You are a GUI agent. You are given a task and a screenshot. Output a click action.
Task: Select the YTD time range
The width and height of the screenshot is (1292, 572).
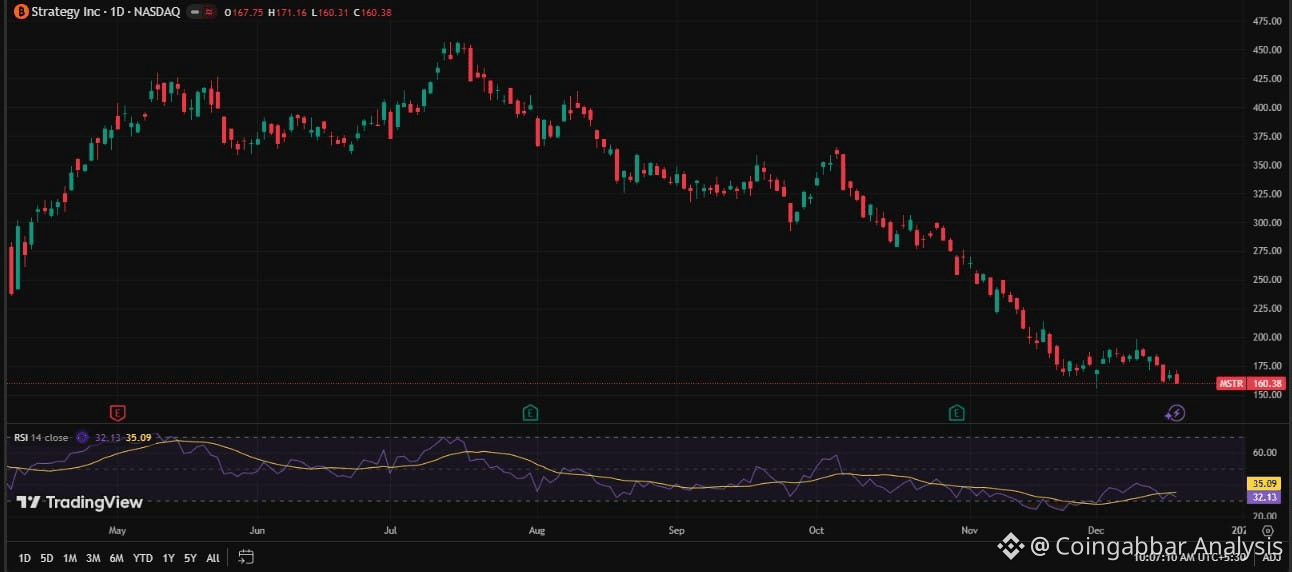click(x=142, y=557)
